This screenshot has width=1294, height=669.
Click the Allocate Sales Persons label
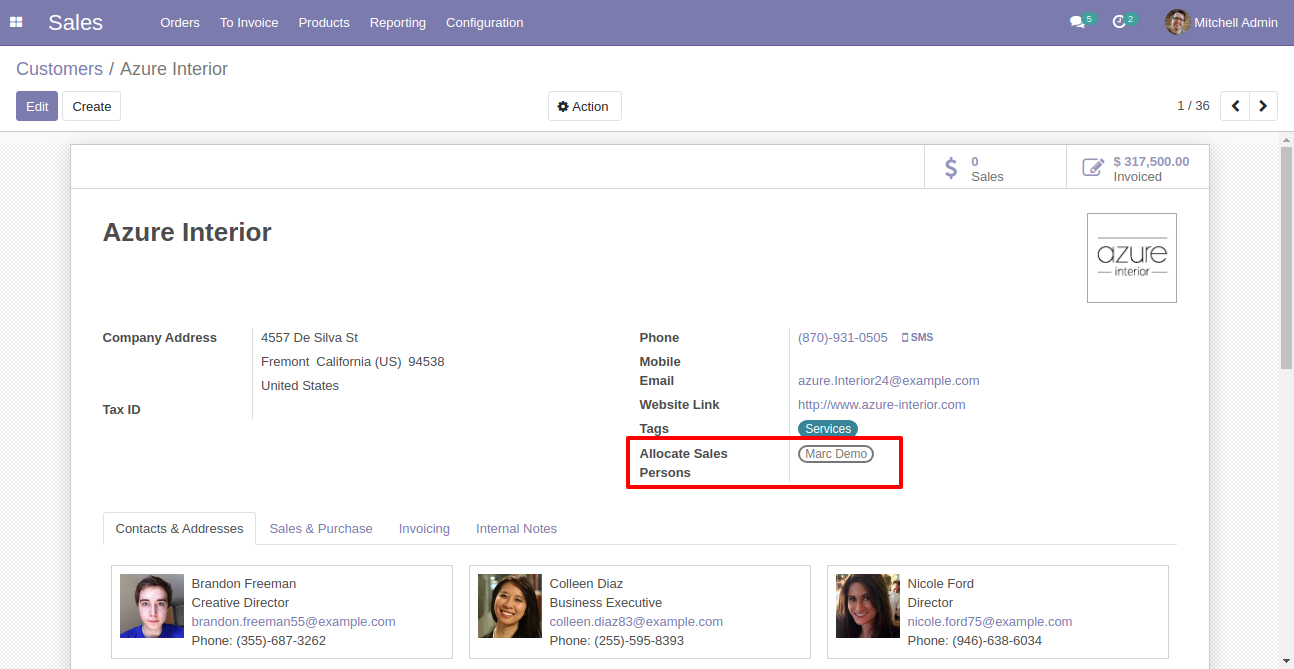684,463
